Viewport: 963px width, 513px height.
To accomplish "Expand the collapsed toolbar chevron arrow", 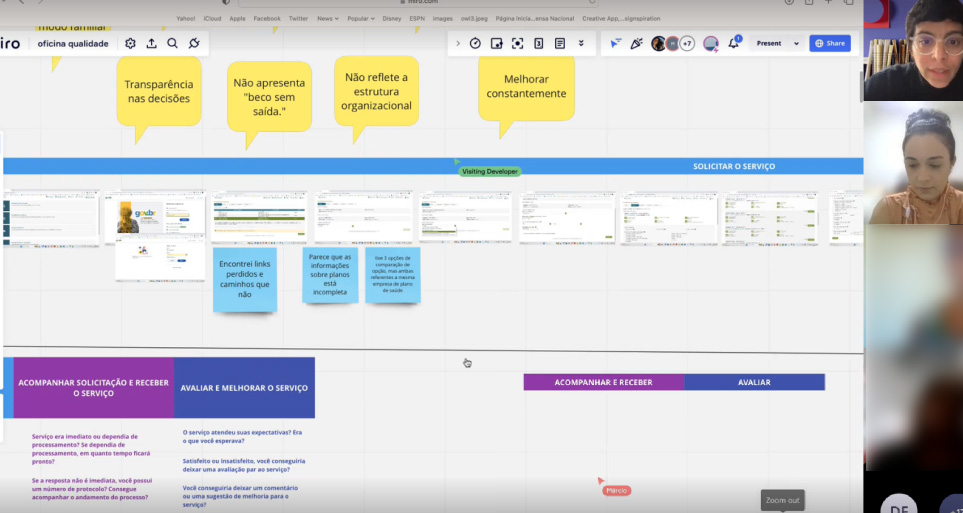I will click(458, 44).
